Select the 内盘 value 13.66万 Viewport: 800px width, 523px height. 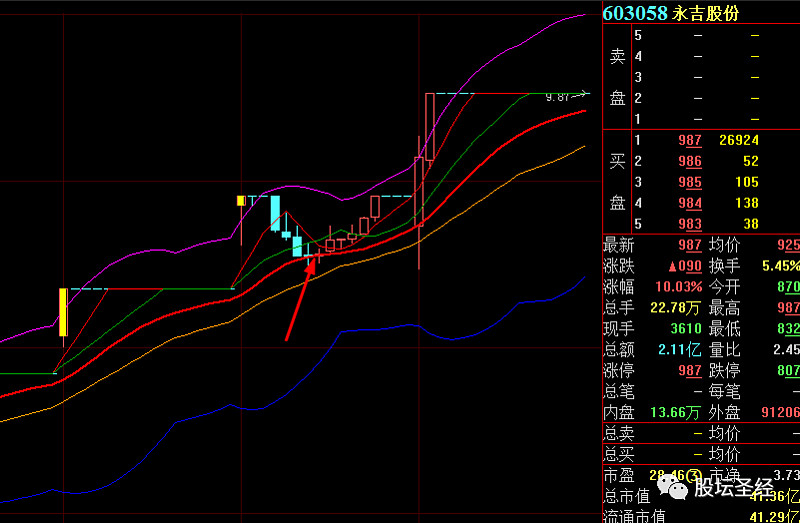(x=676, y=412)
